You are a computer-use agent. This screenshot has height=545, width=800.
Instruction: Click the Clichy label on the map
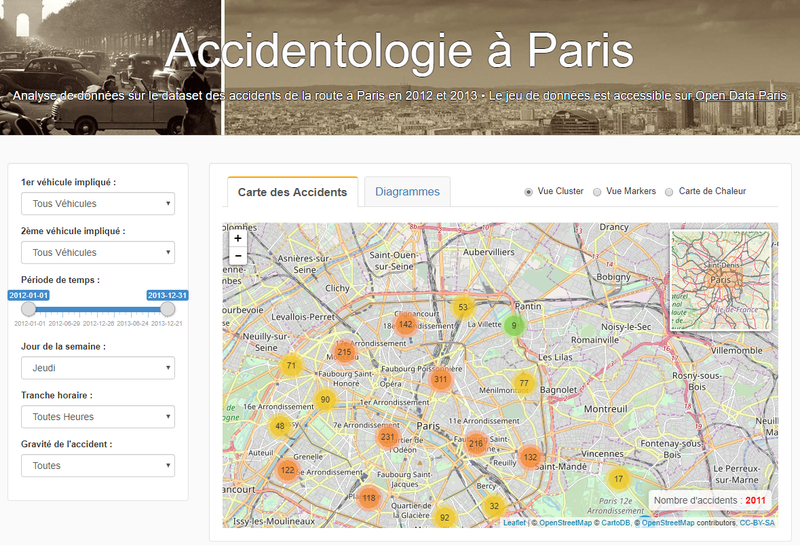click(x=337, y=288)
